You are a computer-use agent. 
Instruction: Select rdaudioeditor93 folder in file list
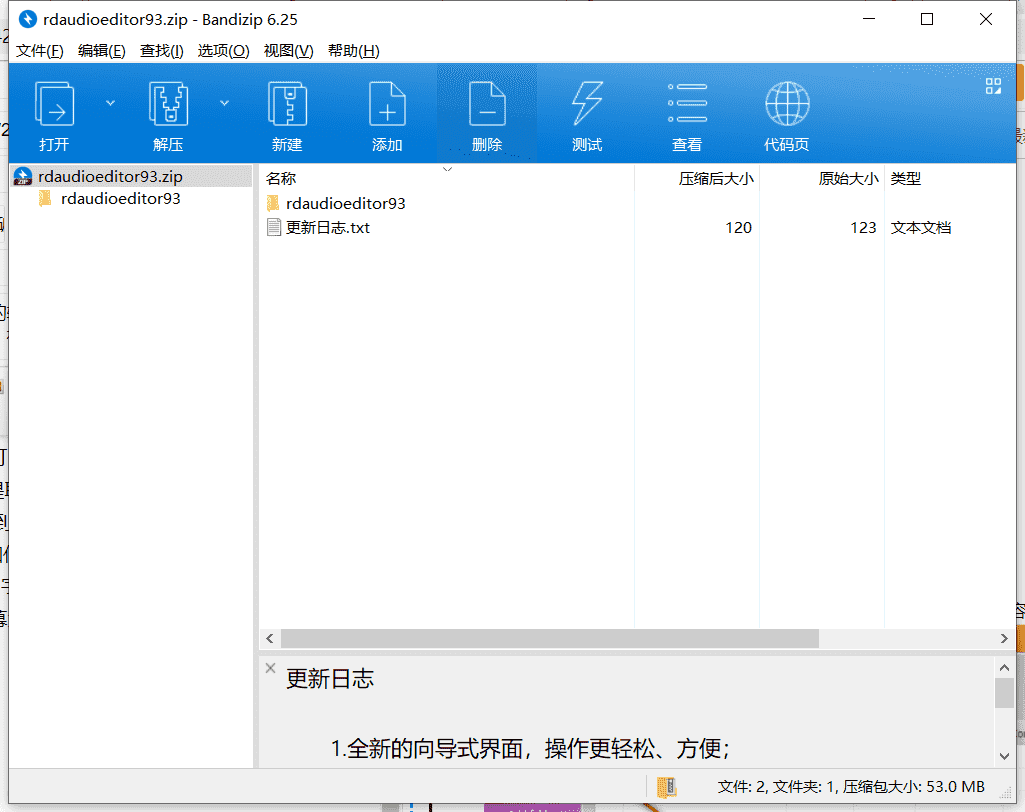(x=345, y=203)
